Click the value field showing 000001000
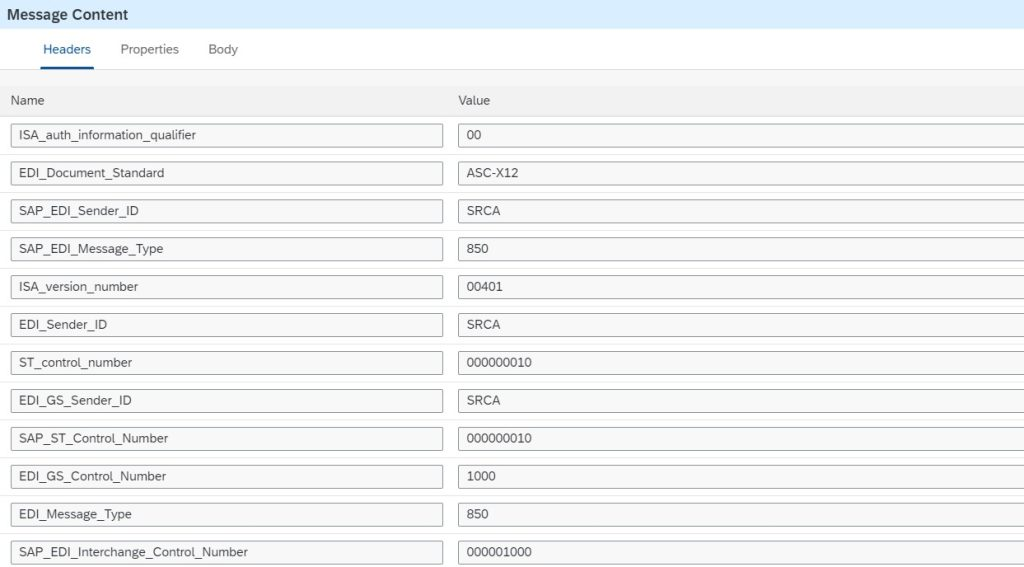 740,552
